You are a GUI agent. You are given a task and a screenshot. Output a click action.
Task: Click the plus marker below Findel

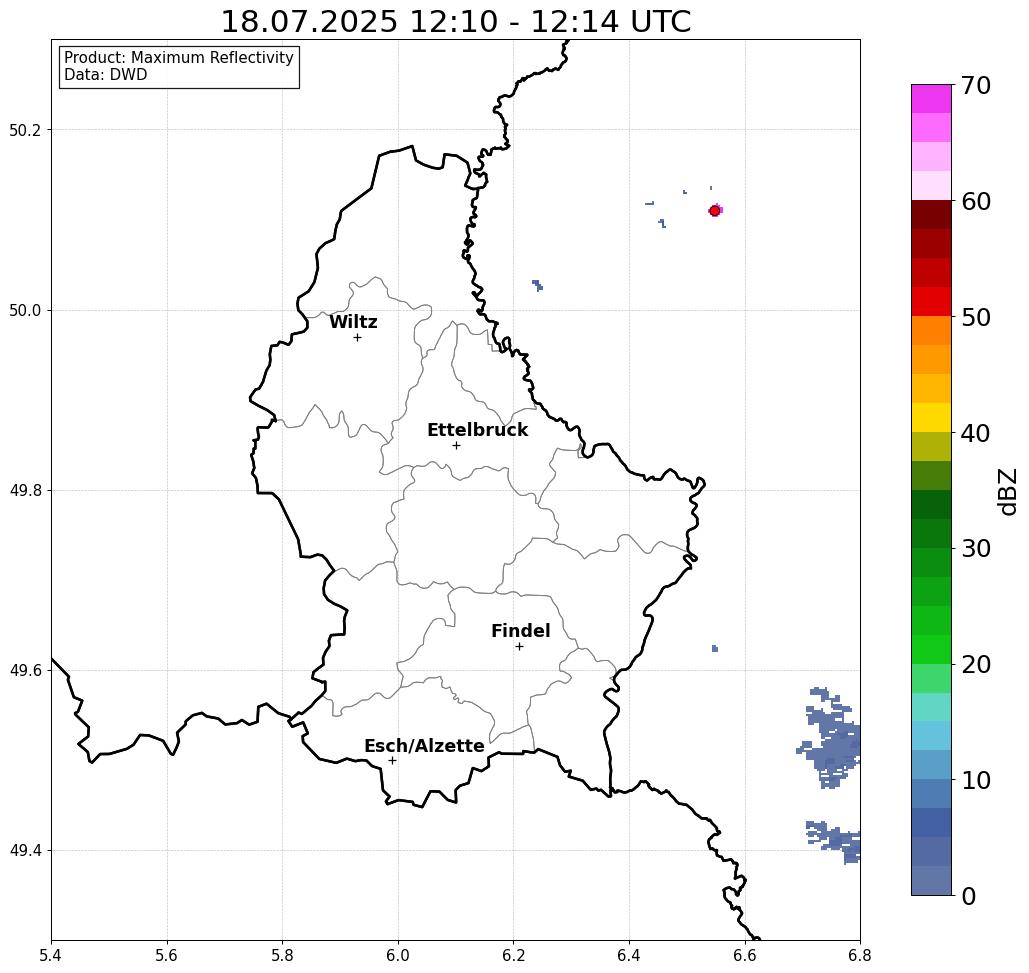click(519, 646)
